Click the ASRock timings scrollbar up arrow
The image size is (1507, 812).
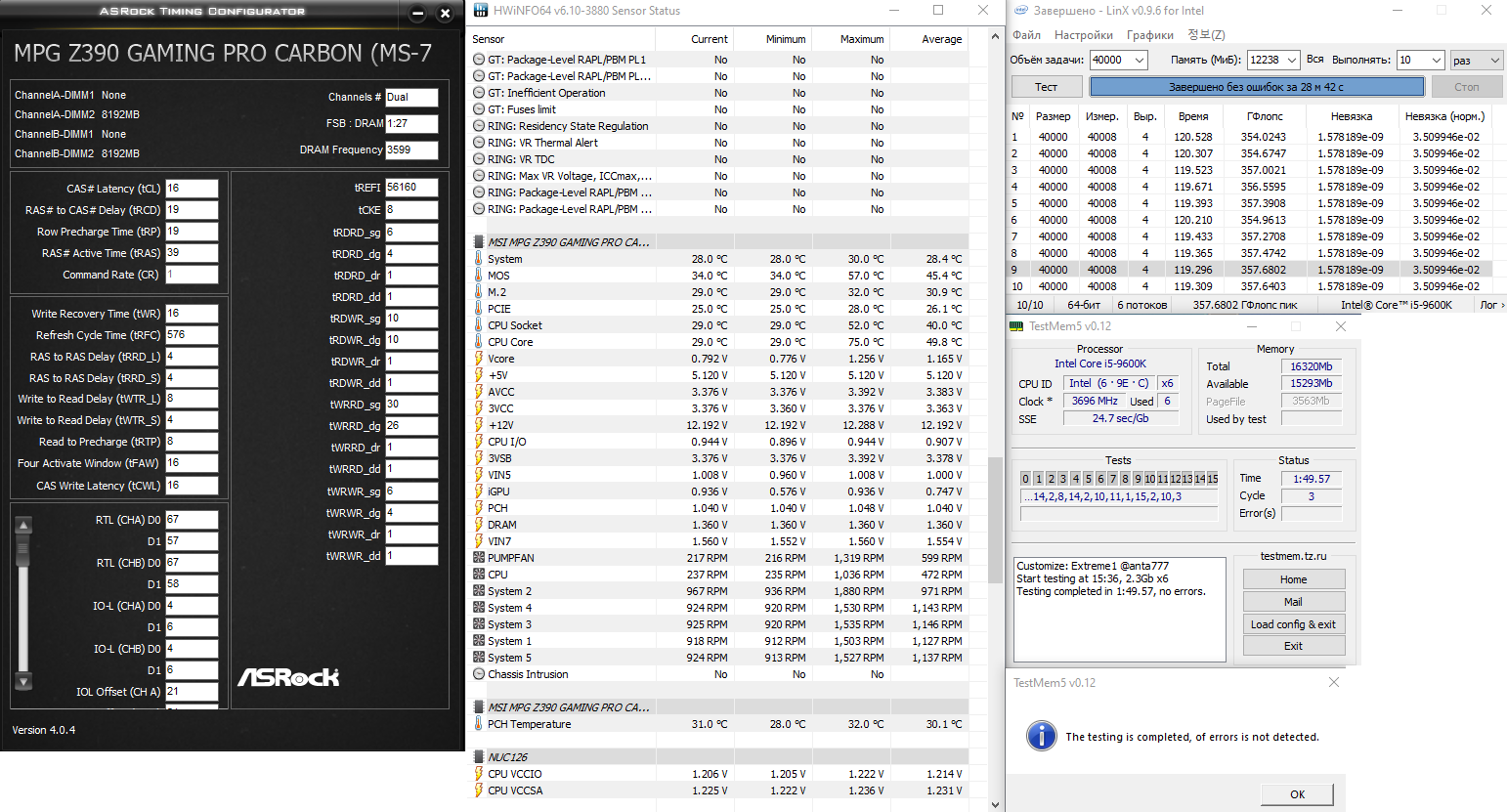[x=23, y=526]
